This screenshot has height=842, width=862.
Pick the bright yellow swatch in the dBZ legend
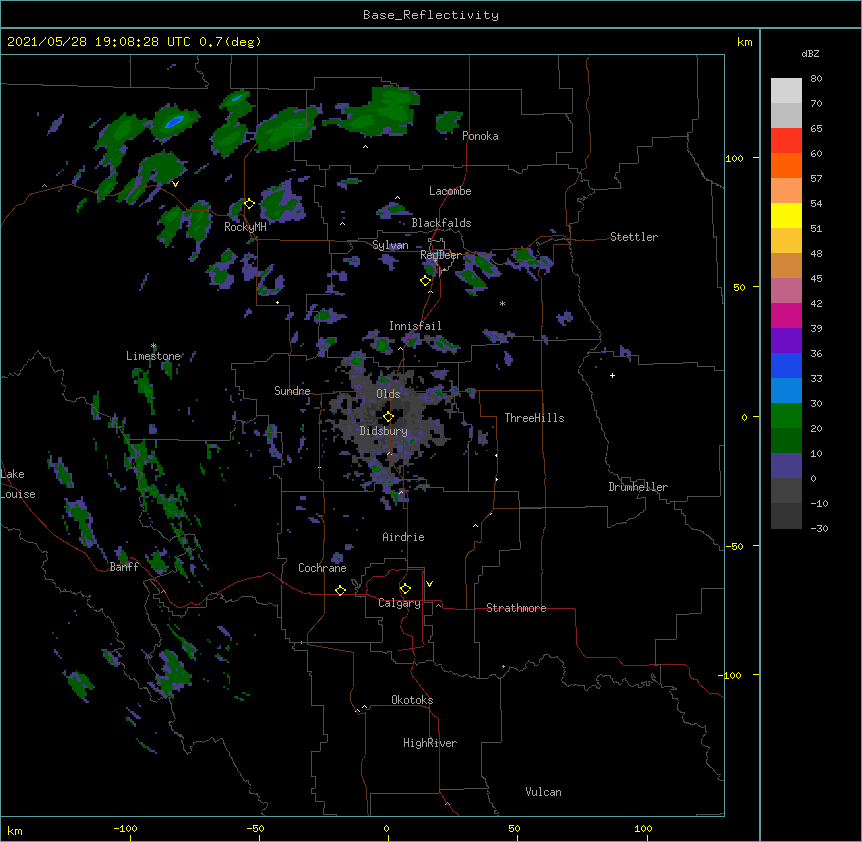point(786,215)
